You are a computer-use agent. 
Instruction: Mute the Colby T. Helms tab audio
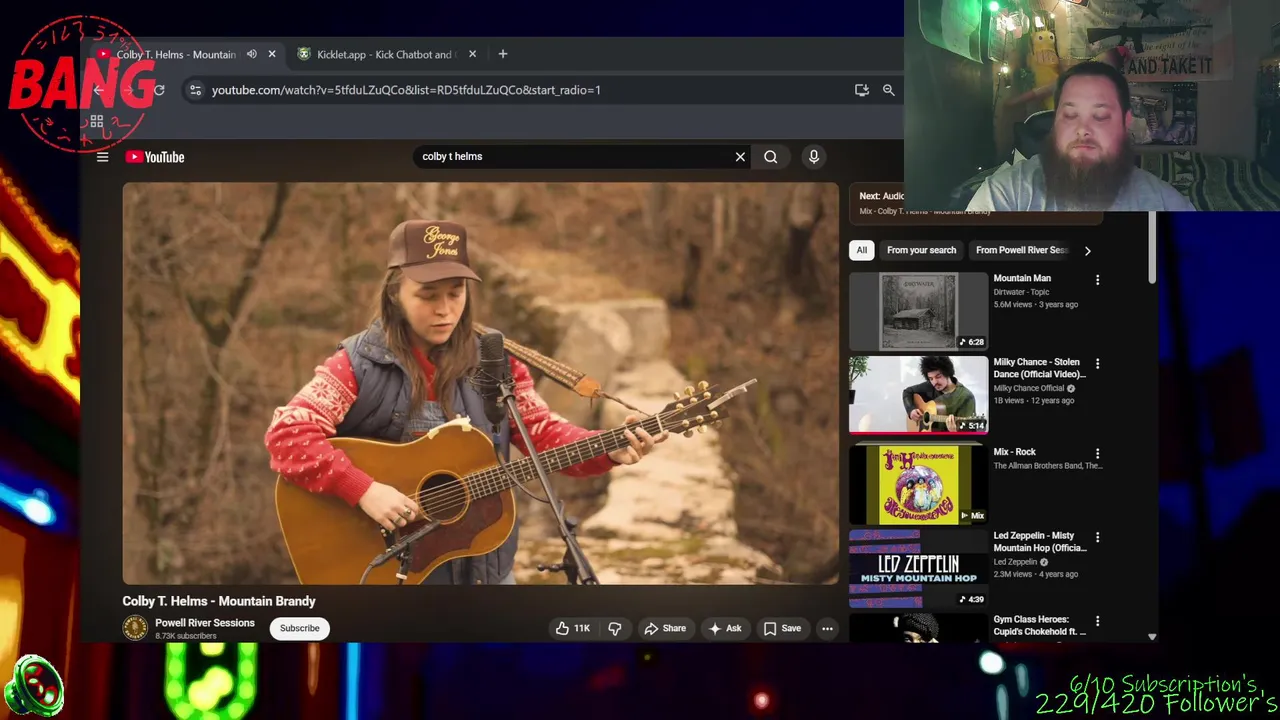pyautogui.click(x=252, y=55)
